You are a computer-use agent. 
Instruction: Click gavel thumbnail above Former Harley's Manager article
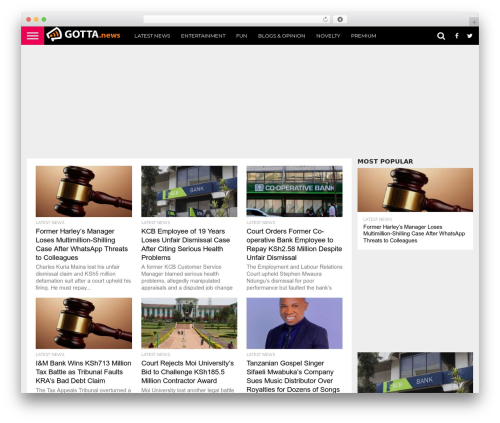[84, 191]
